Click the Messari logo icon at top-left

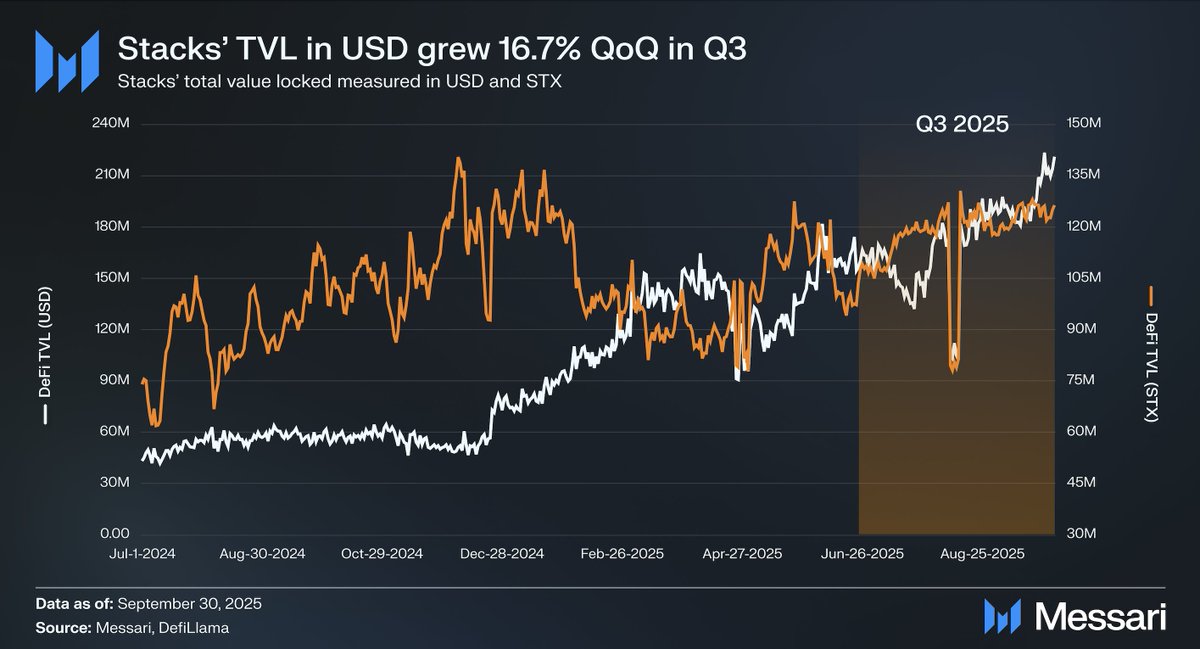click(67, 61)
